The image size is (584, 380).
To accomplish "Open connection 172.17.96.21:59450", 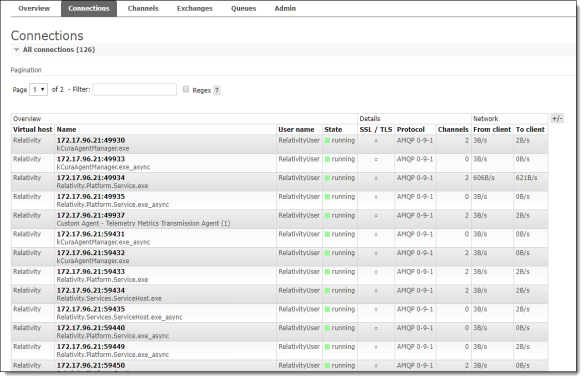I will click(91, 365).
